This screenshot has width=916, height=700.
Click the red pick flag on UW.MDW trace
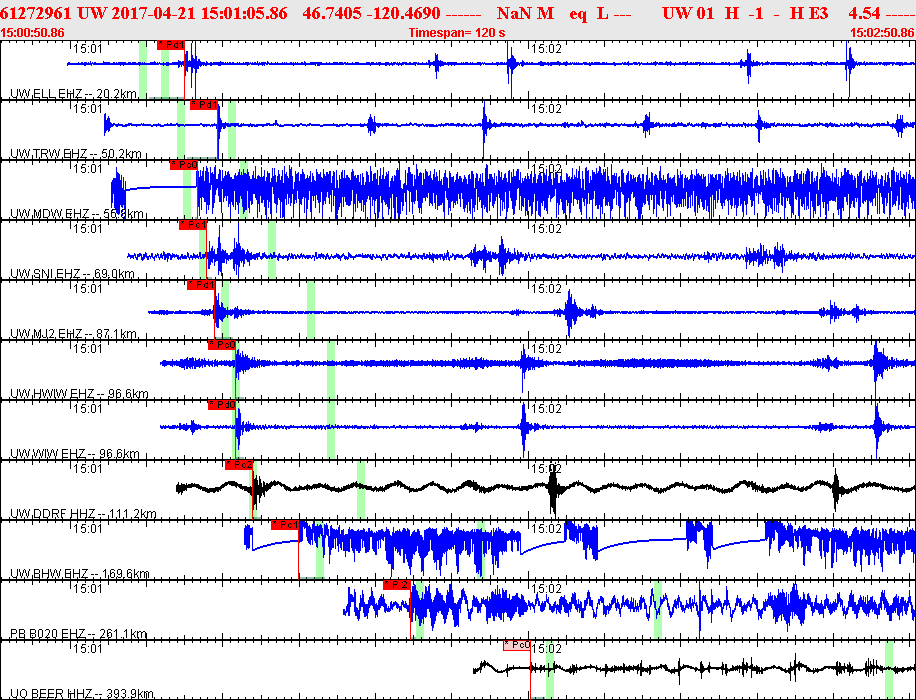click(x=183, y=165)
